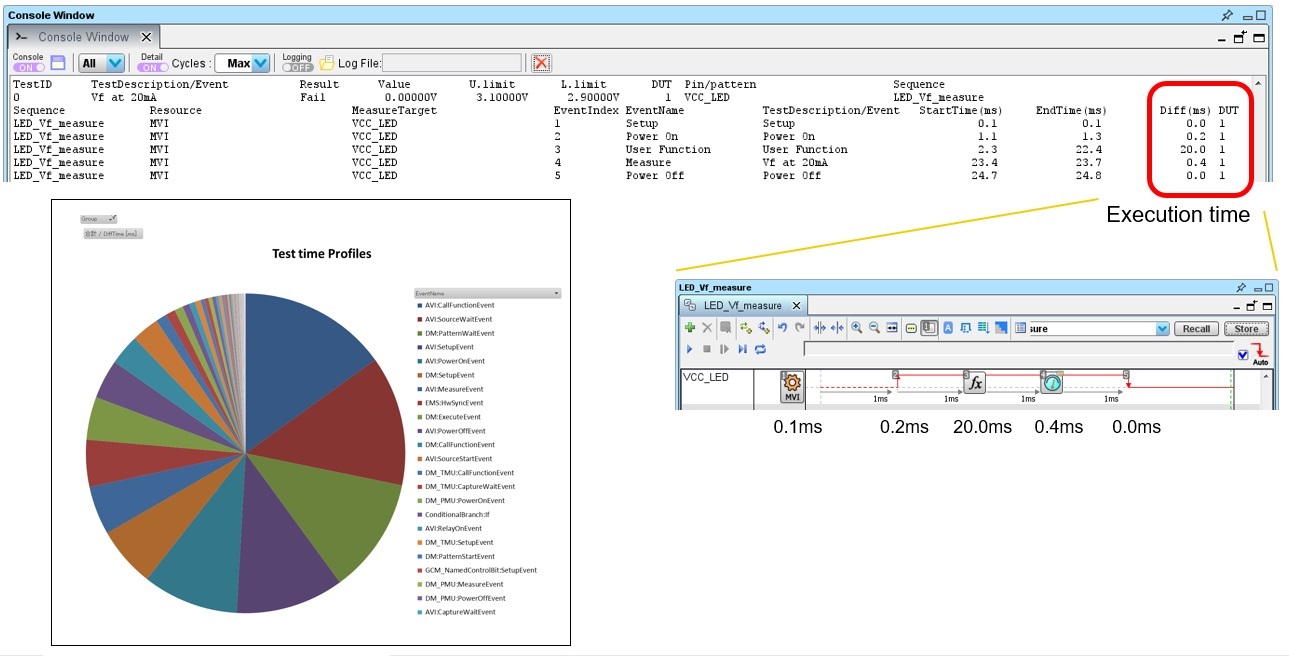
Task: Zoom in on the sequence timeline
Action: tap(857, 328)
